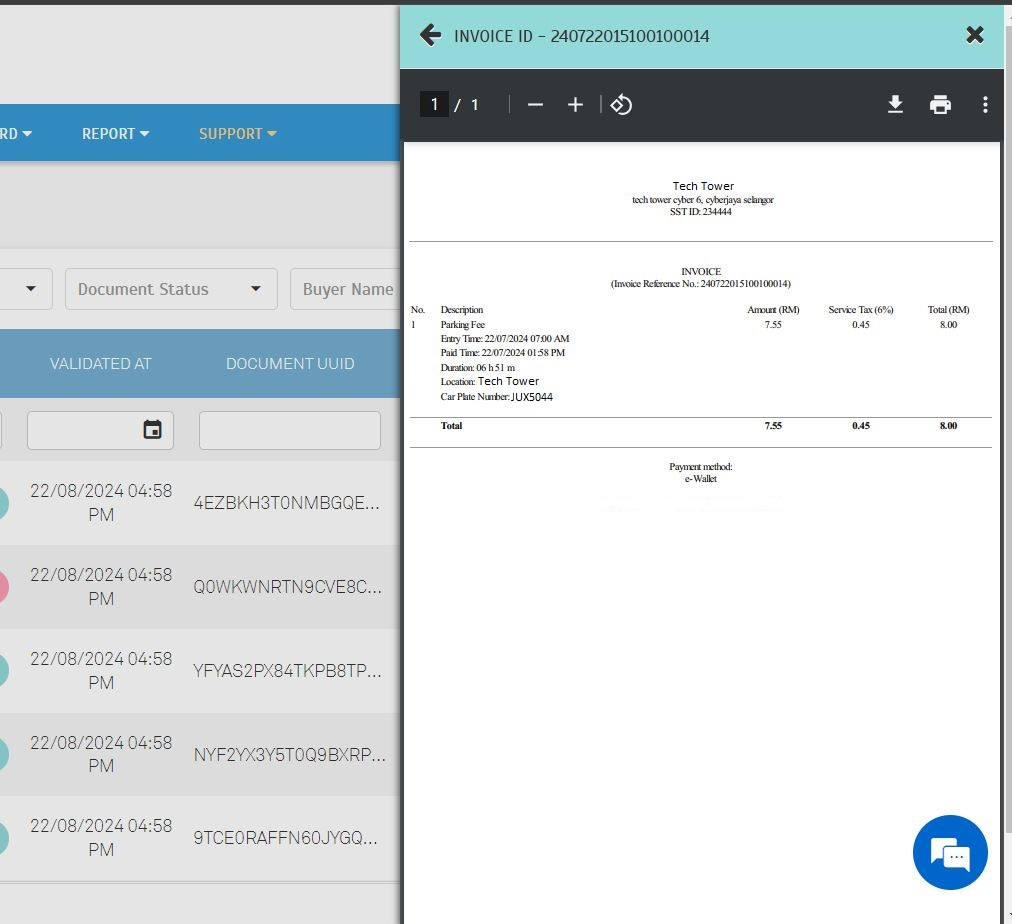Click the calendar icon in date filter
Viewport: 1012px width, 924px height.
tap(152, 430)
